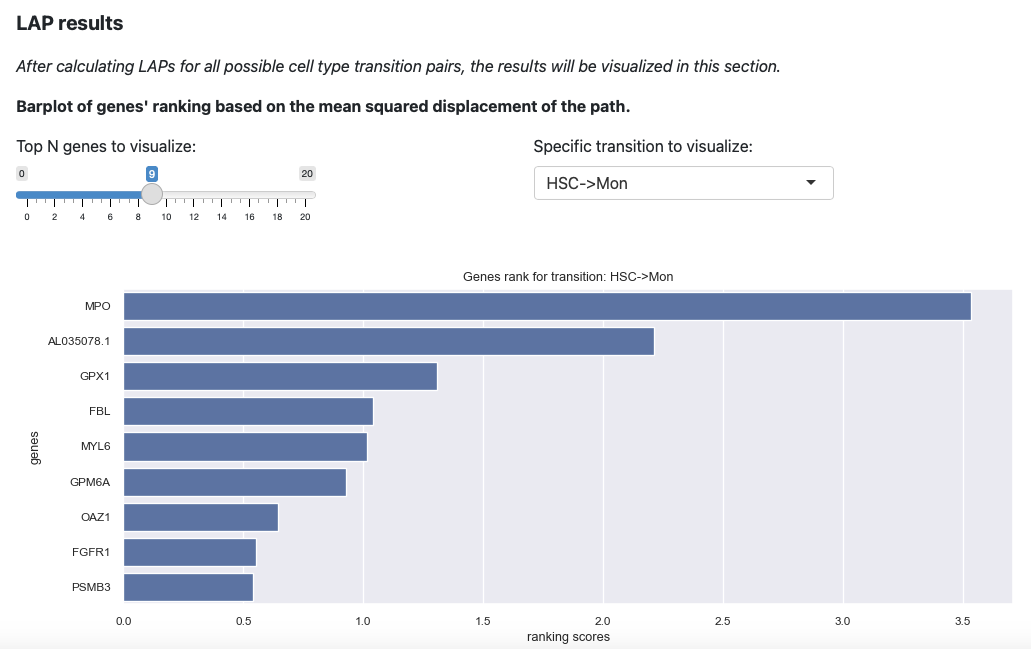Open the specific transition dropdown
The height and width of the screenshot is (649, 1031).
[x=683, y=183]
